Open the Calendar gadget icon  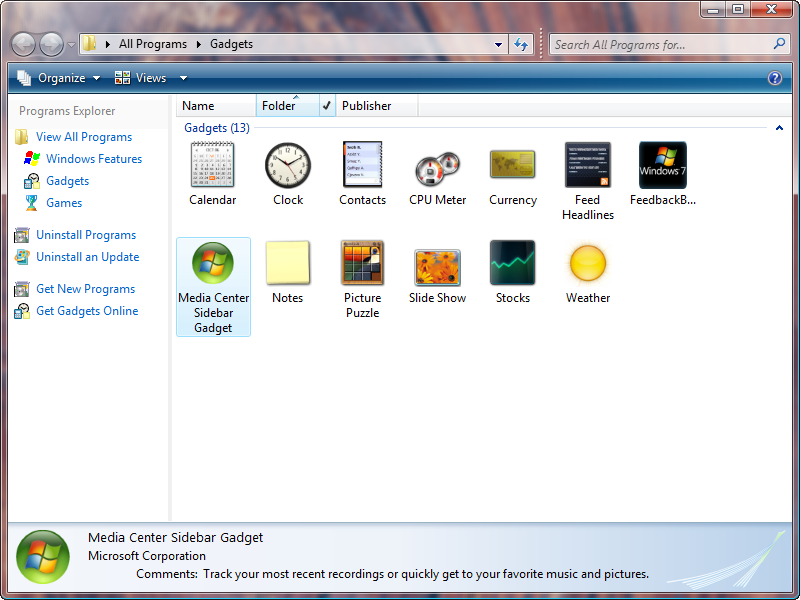pyautogui.click(x=213, y=164)
